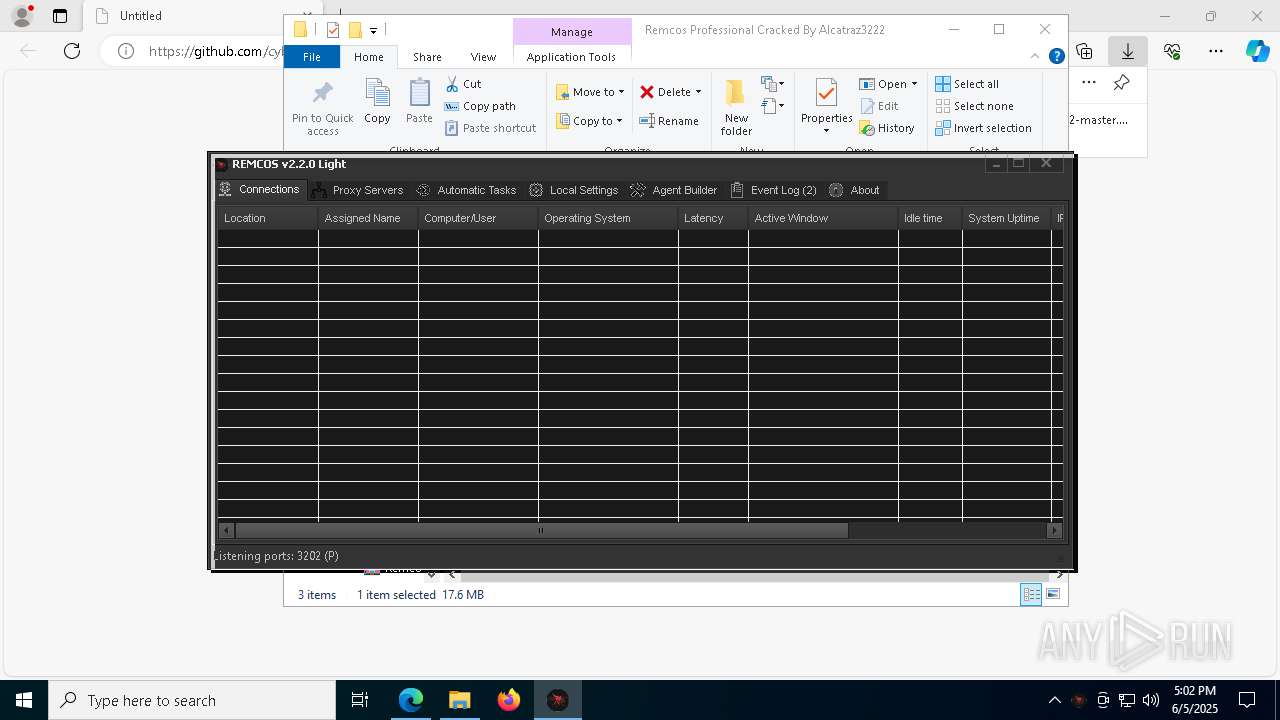Screen dimensions: 1280x720
Task: Open Customize Quick Access Toolbar dropdown
Action: pyautogui.click(x=373, y=30)
